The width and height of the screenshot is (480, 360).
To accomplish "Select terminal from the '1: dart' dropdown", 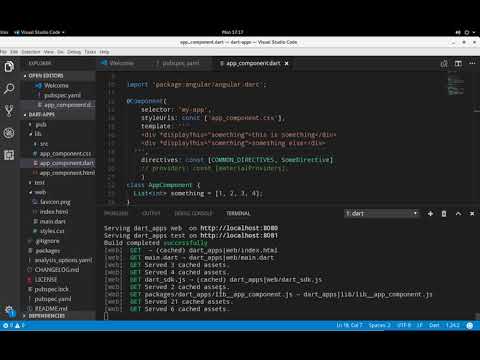I will tap(381, 213).
